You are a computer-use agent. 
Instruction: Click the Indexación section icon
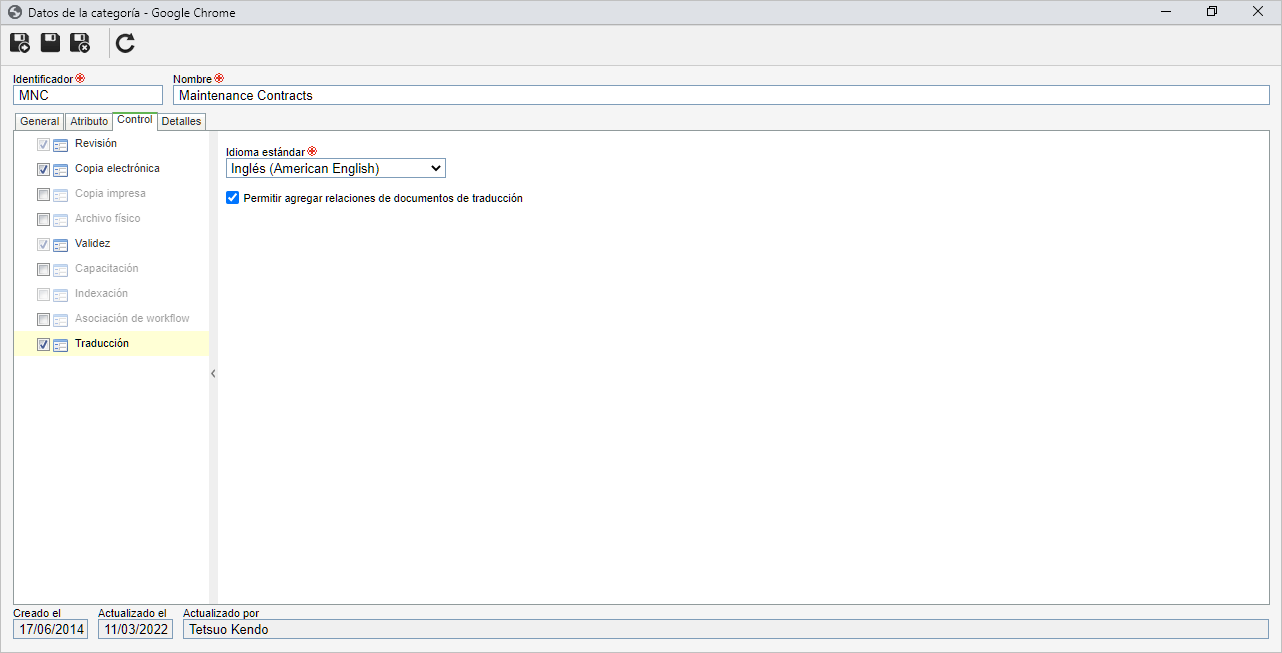[x=60, y=294]
